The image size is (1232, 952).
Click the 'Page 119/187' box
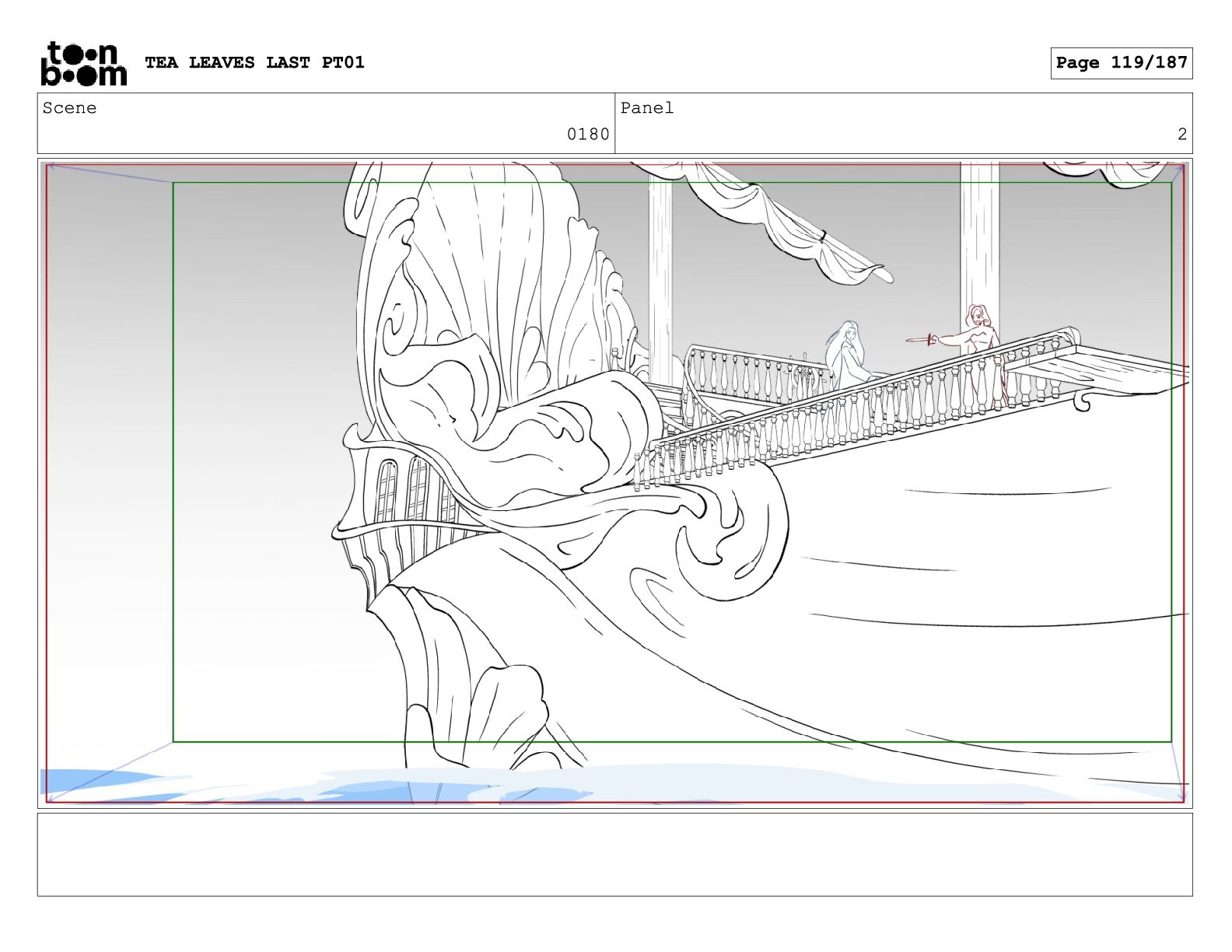coord(1121,63)
